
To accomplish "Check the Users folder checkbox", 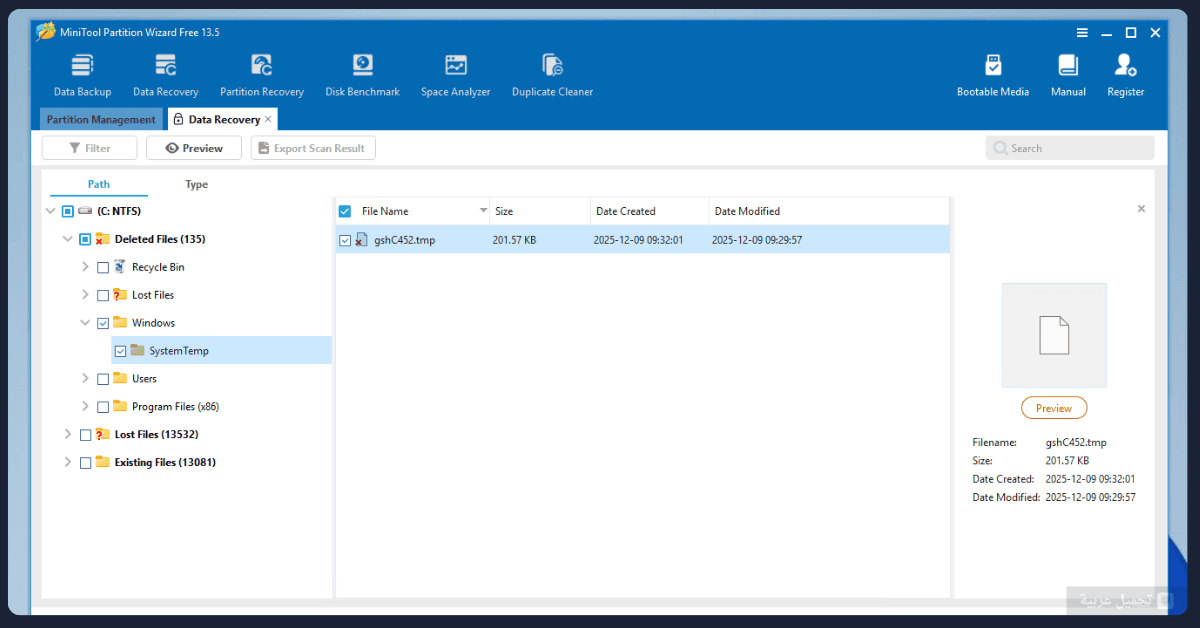I will (103, 379).
